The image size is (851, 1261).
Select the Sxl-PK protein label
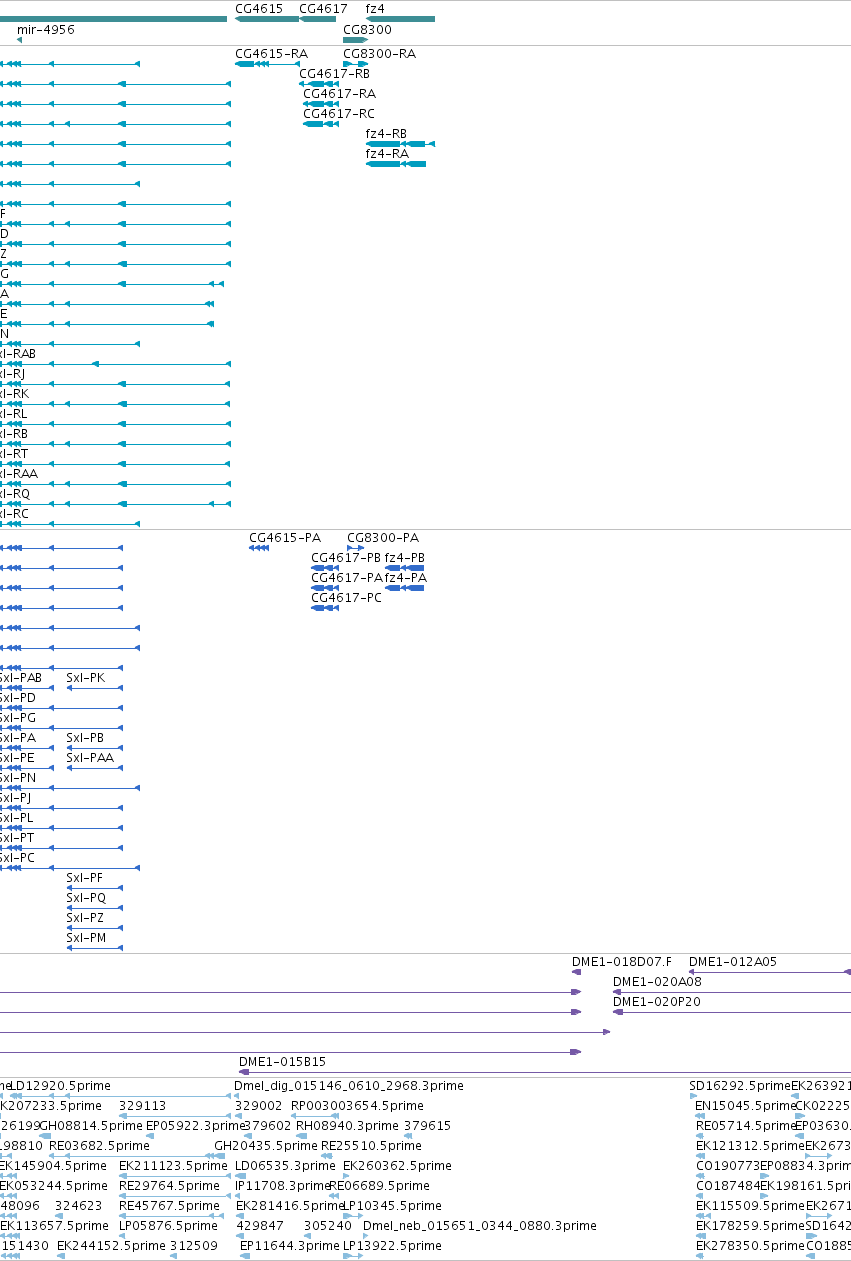[x=85, y=678]
